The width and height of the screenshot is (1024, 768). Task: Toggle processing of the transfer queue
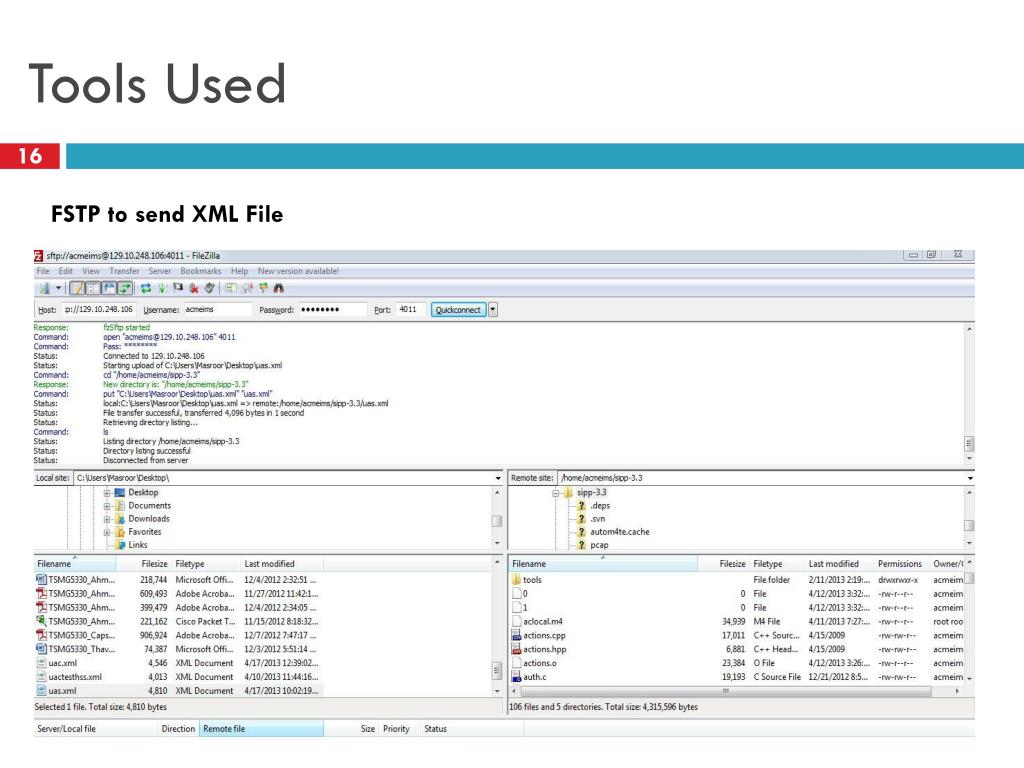tap(162, 288)
